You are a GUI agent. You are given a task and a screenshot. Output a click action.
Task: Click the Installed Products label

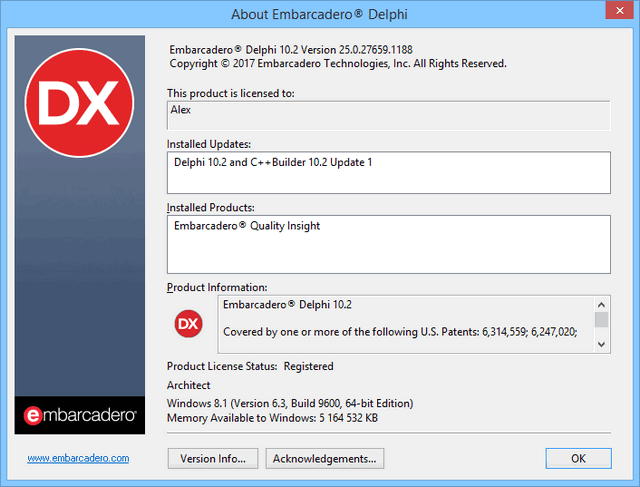pyautogui.click(x=211, y=207)
